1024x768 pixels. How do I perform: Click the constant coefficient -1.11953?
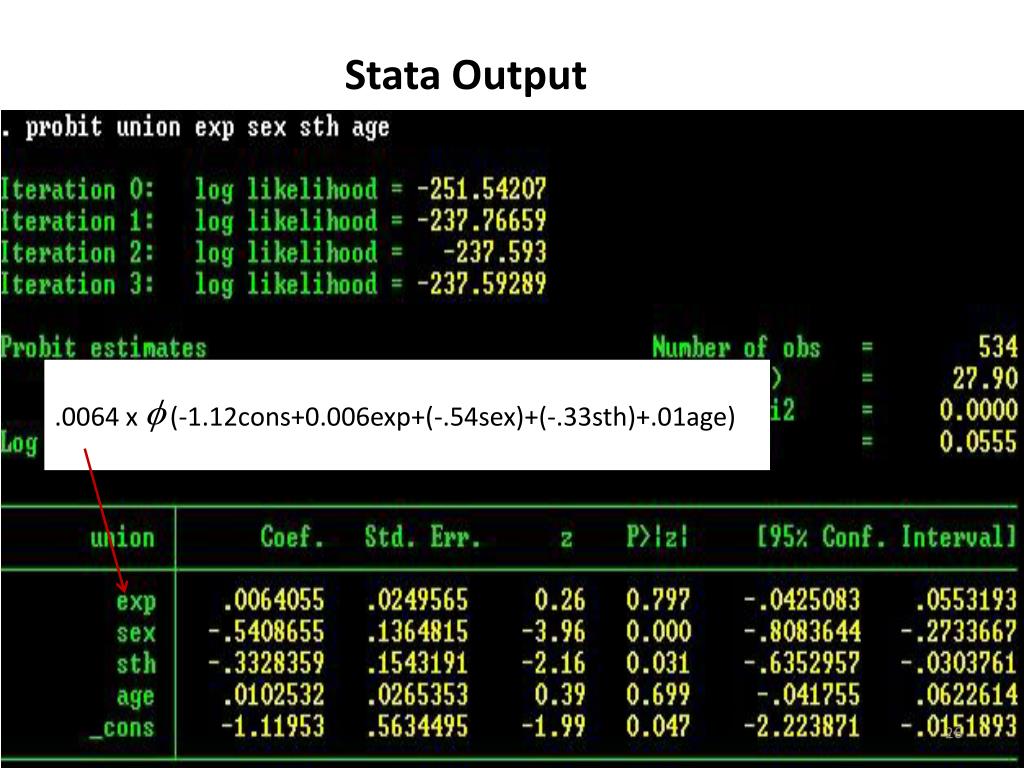coord(272,726)
